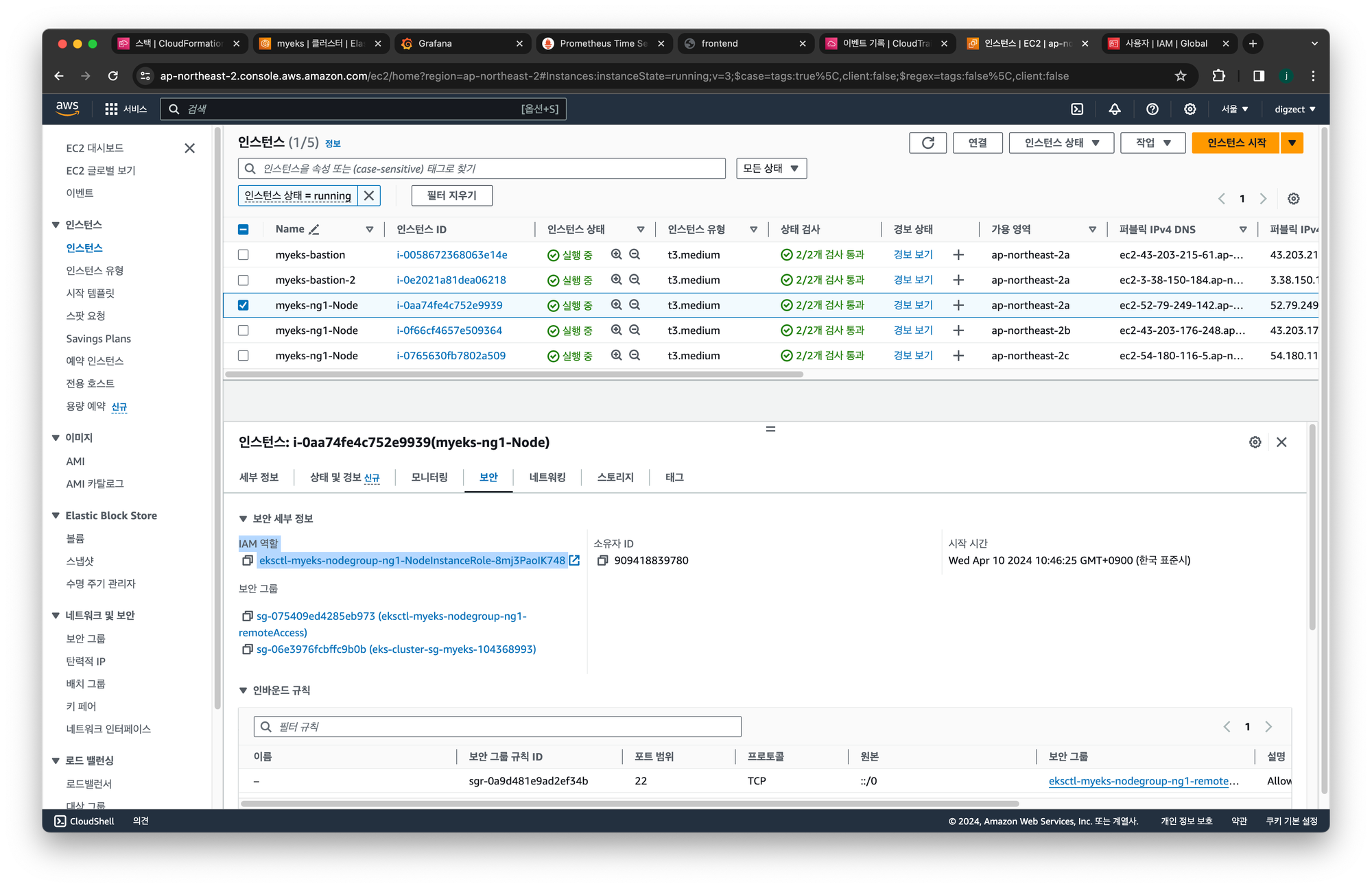The width and height of the screenshot is (1372, 888).
Task: Switch to the 세부 정보 tab
Action: (x=259, y=477)
